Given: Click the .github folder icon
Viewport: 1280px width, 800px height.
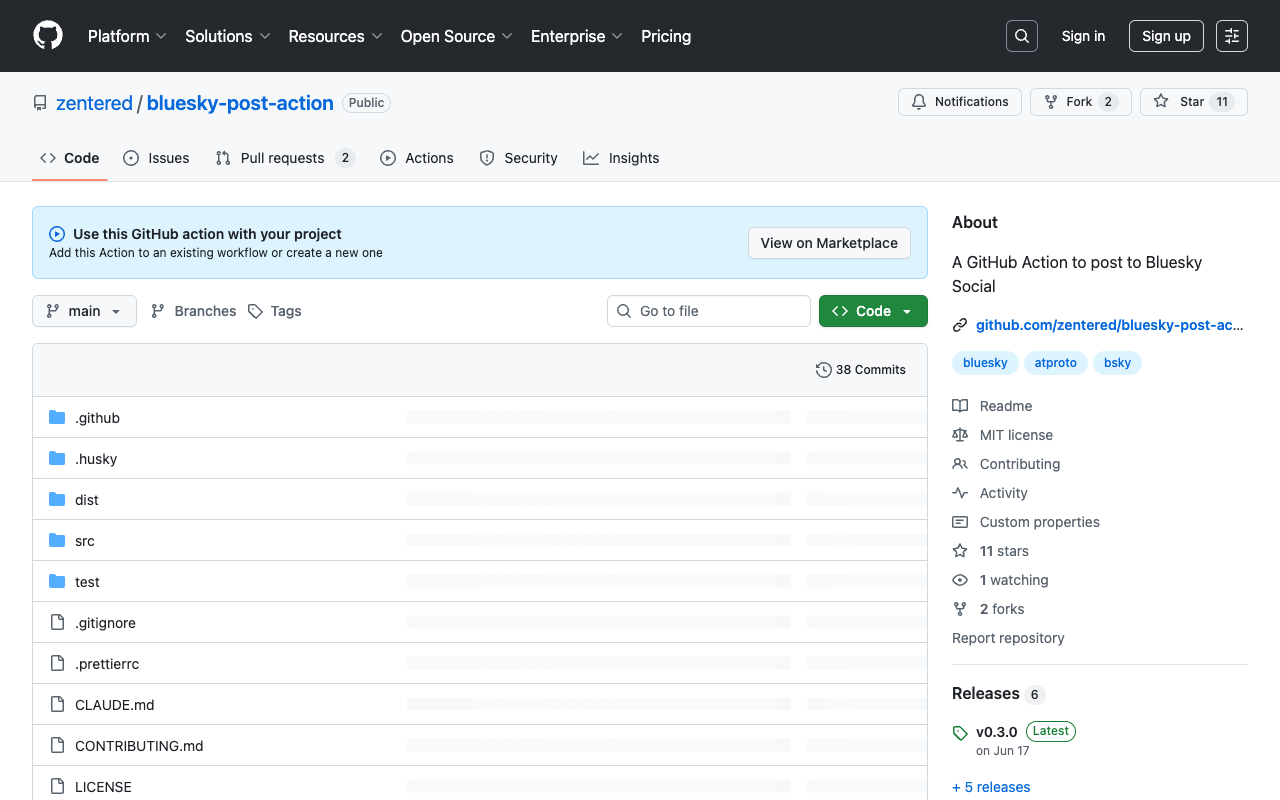Looking at the screenshot, I should tap(57, 418).
